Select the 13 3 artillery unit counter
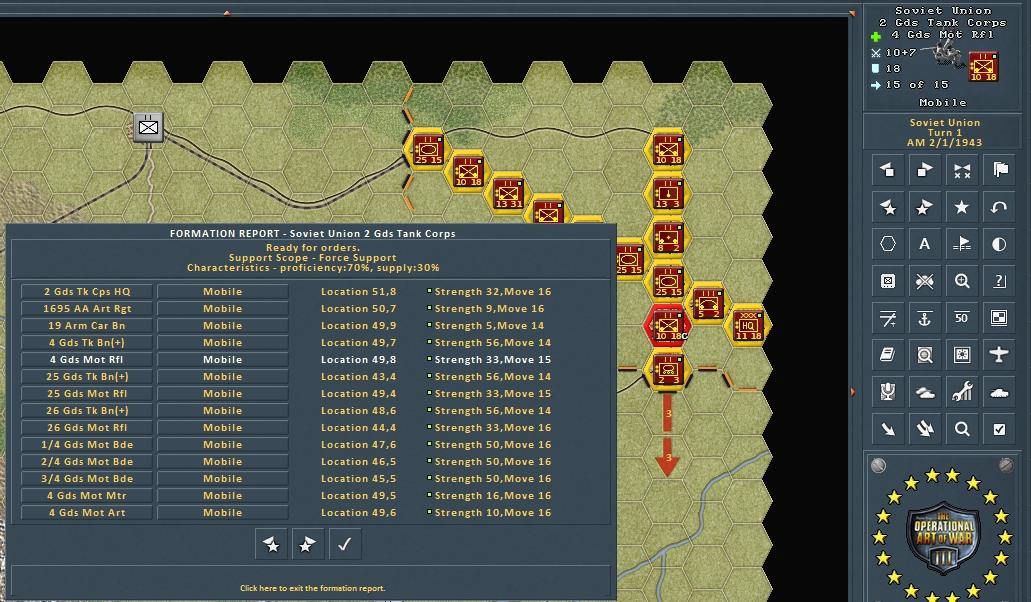Screen dimensions: 1031x602 pyautogui.click(x=668, y=193)
